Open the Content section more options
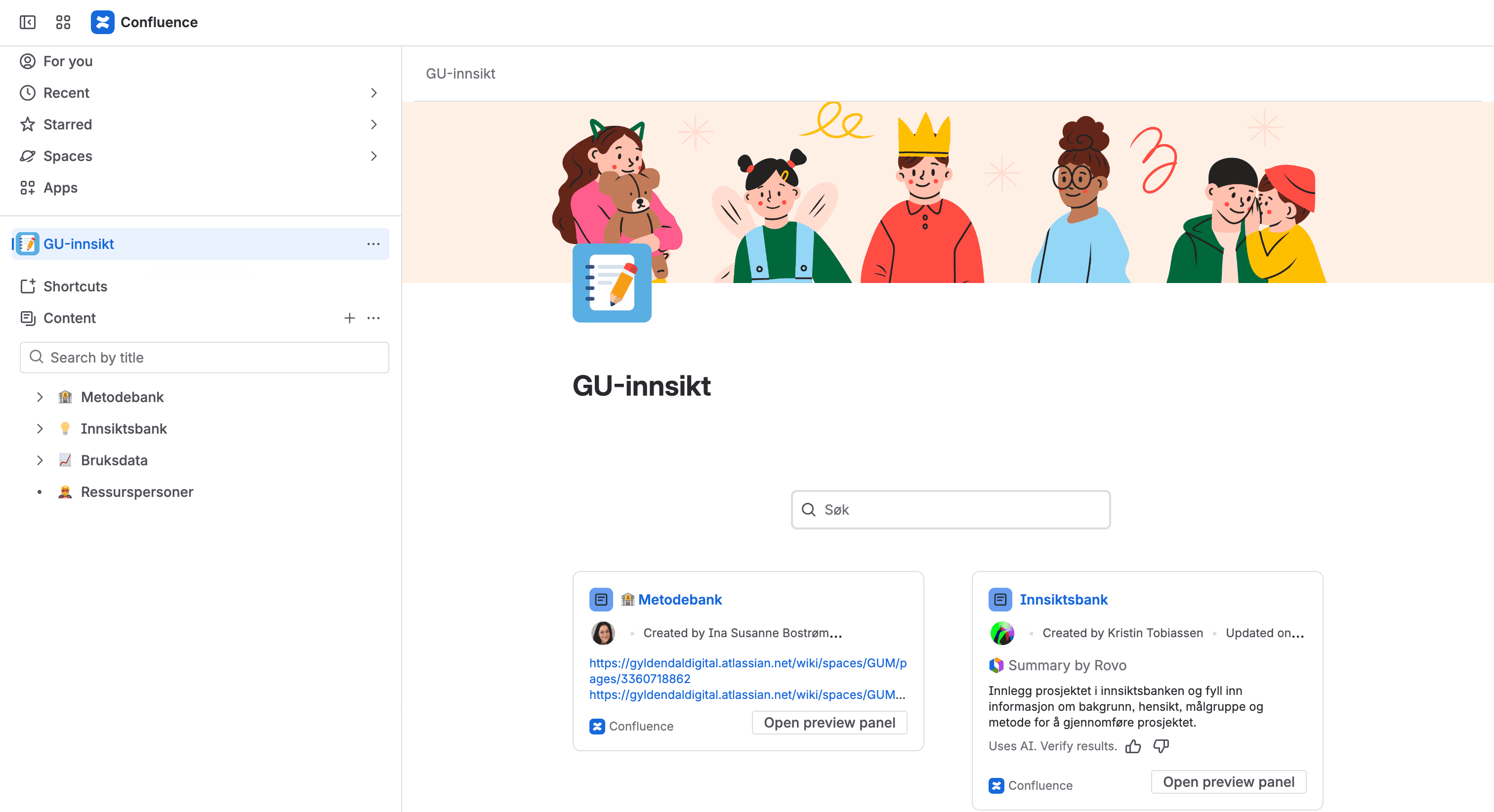 click(373, 318)
